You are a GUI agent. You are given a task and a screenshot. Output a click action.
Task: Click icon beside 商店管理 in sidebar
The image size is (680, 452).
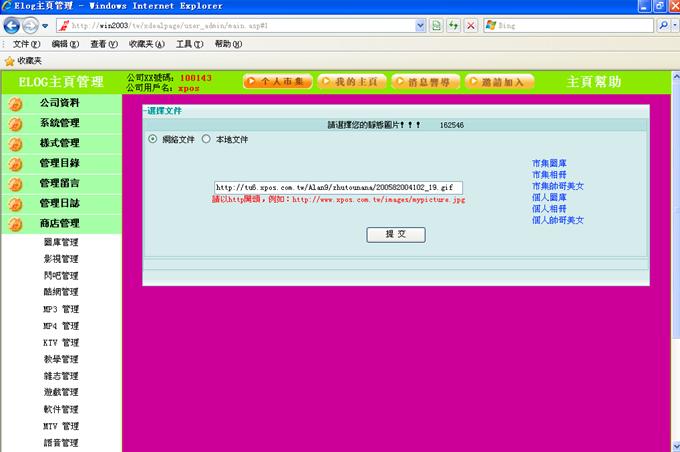point(15,224)
